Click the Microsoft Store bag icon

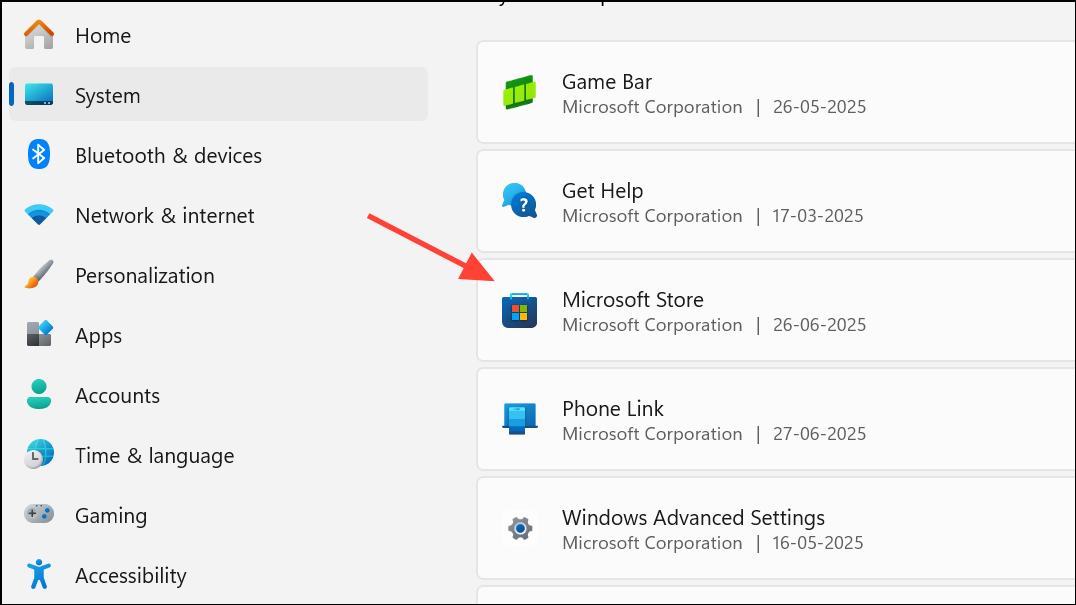point(519,310)
